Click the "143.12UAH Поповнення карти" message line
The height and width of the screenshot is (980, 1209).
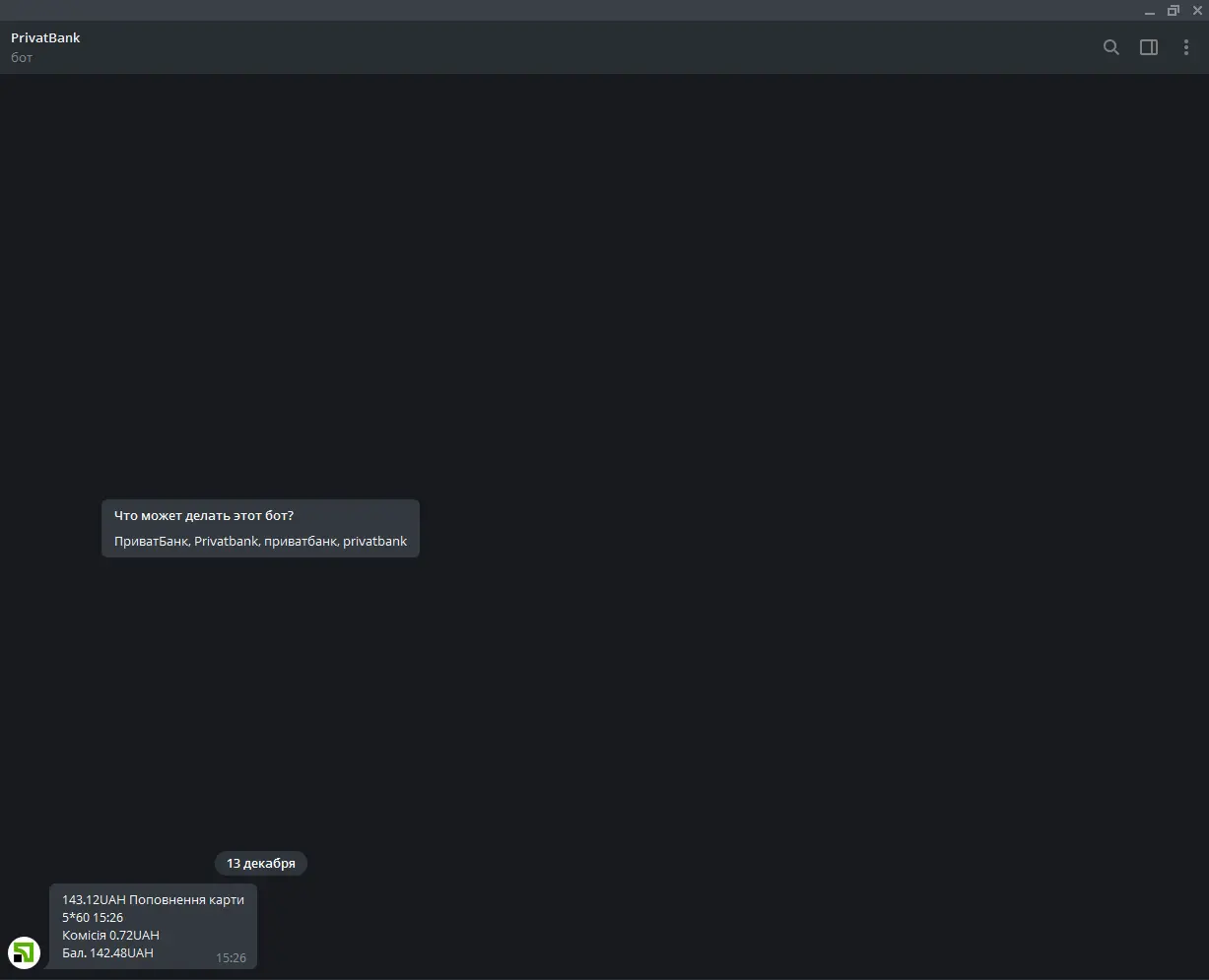point(153,899)
